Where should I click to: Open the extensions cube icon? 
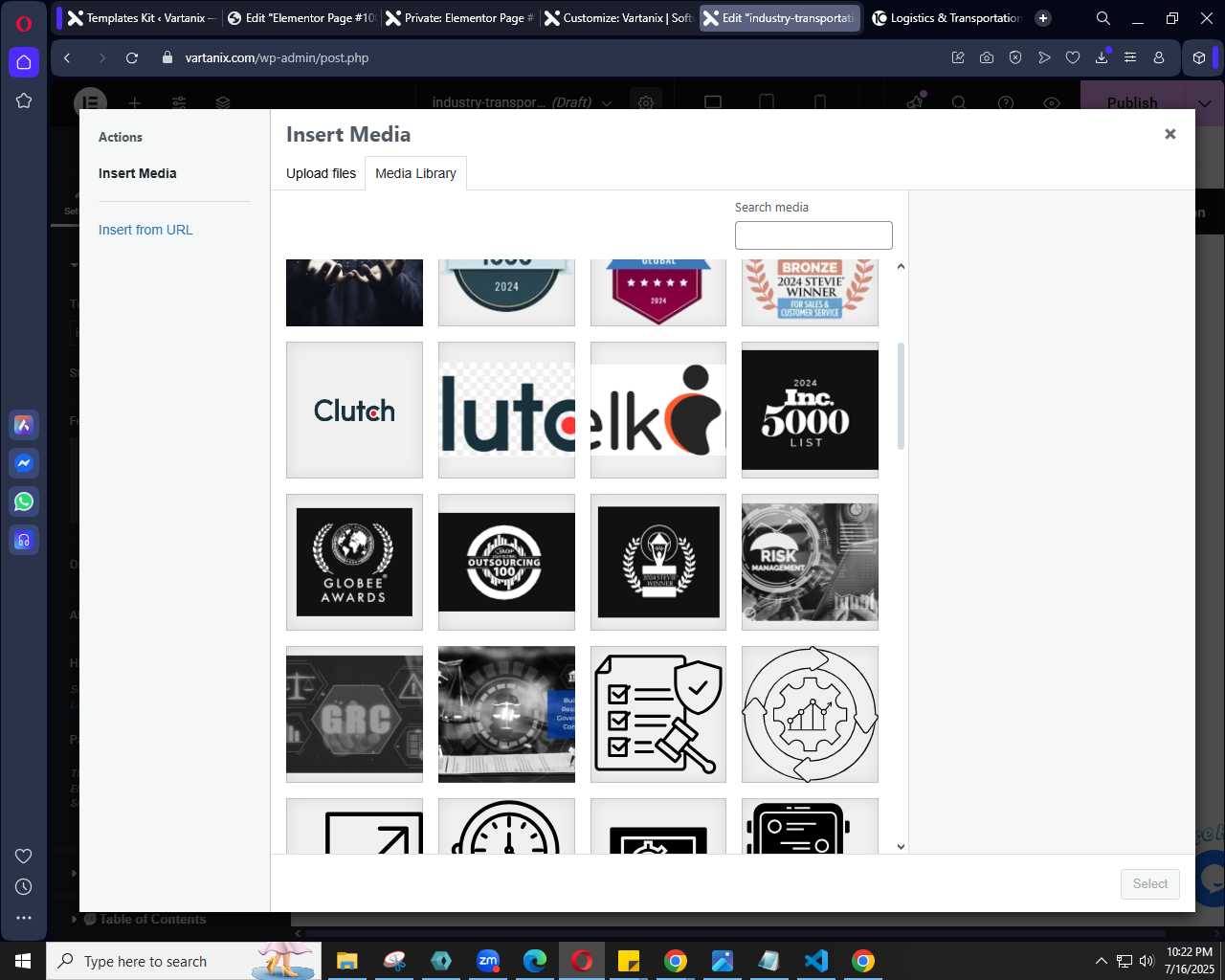1199,57
